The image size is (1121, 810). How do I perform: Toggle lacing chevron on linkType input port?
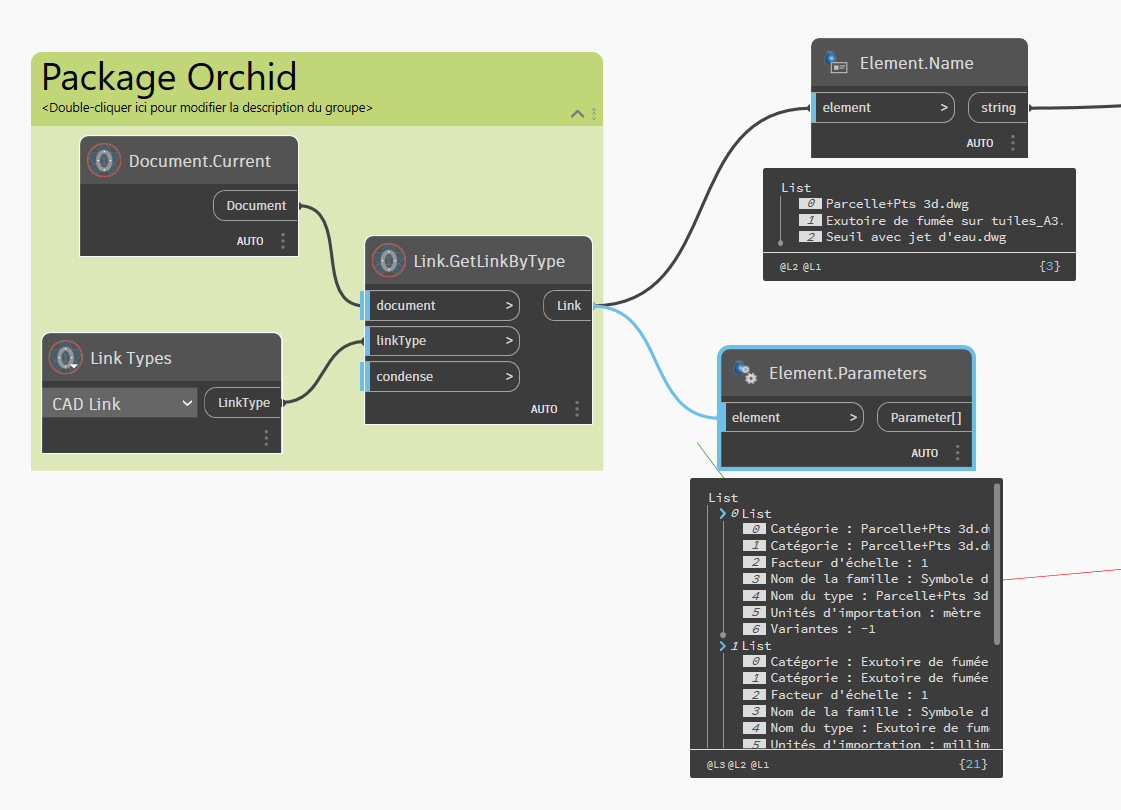coord(509,340)
